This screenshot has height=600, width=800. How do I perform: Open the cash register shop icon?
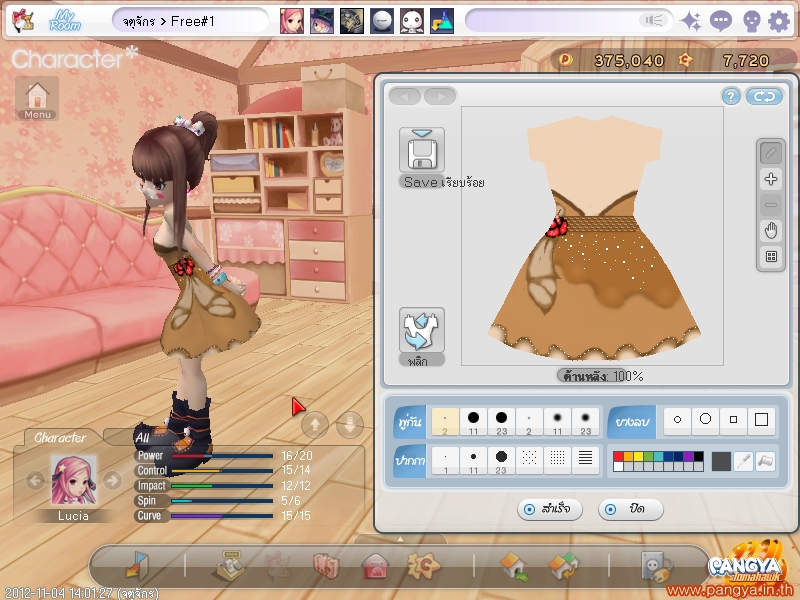pos(231,565)
